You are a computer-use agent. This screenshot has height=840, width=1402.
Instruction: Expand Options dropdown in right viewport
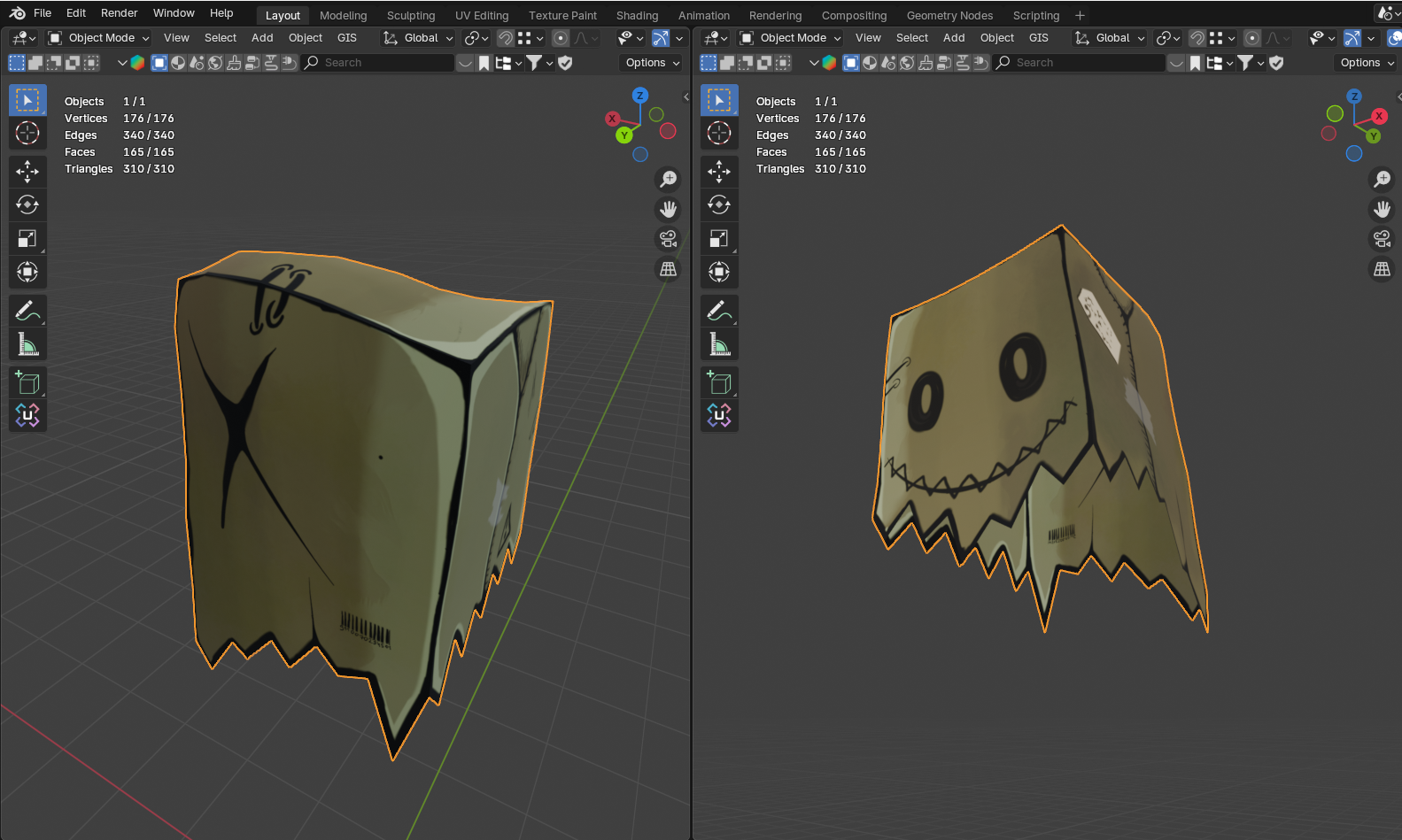tap(1367, 63)
